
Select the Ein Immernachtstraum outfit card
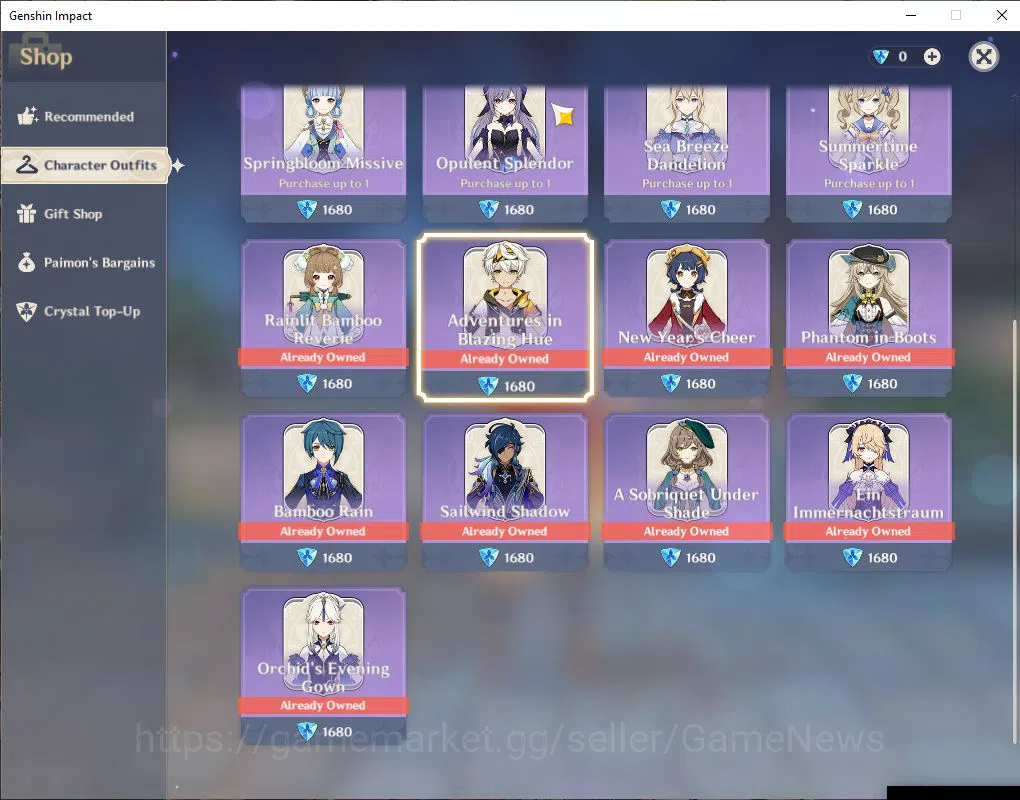868,492
